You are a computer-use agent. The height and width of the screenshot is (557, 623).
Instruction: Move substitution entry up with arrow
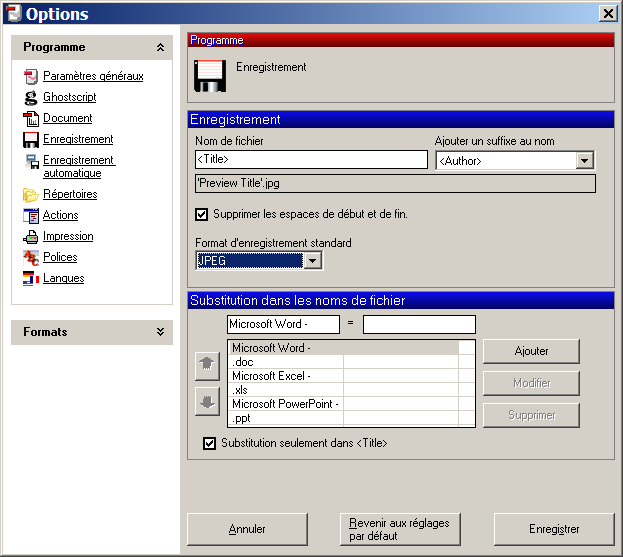coord(207,366)
